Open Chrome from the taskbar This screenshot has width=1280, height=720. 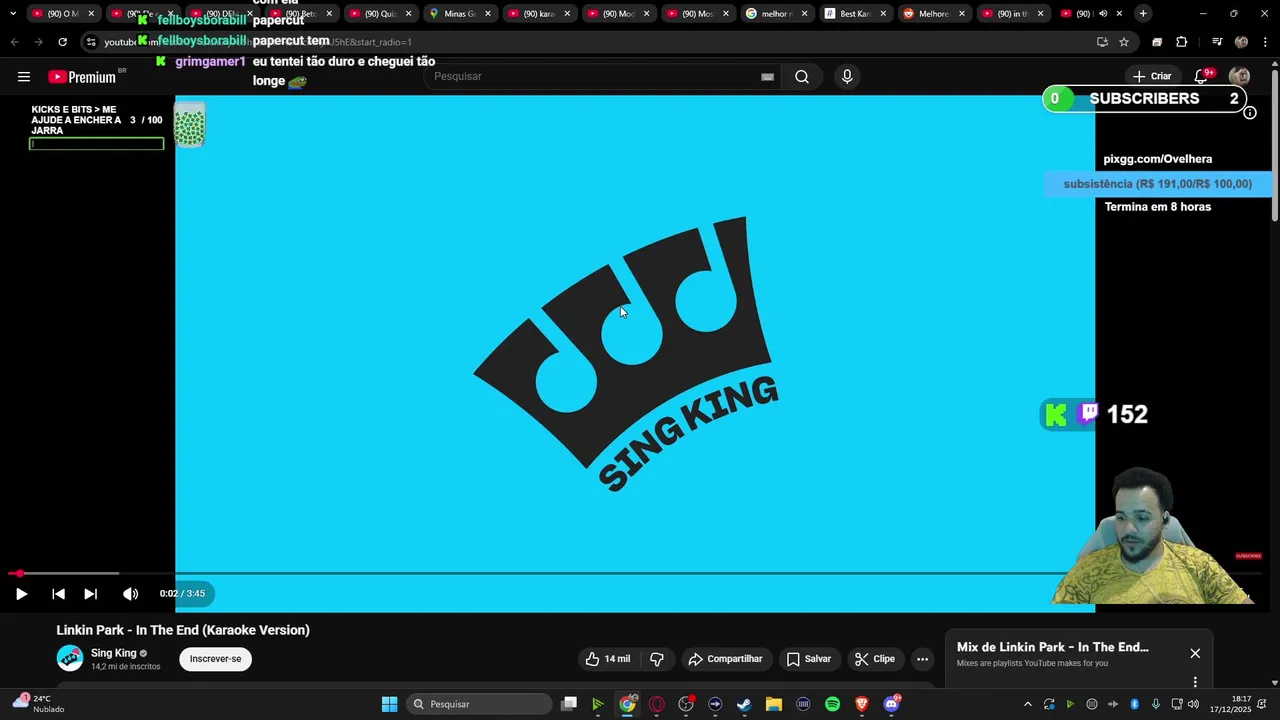click(627, 704)
